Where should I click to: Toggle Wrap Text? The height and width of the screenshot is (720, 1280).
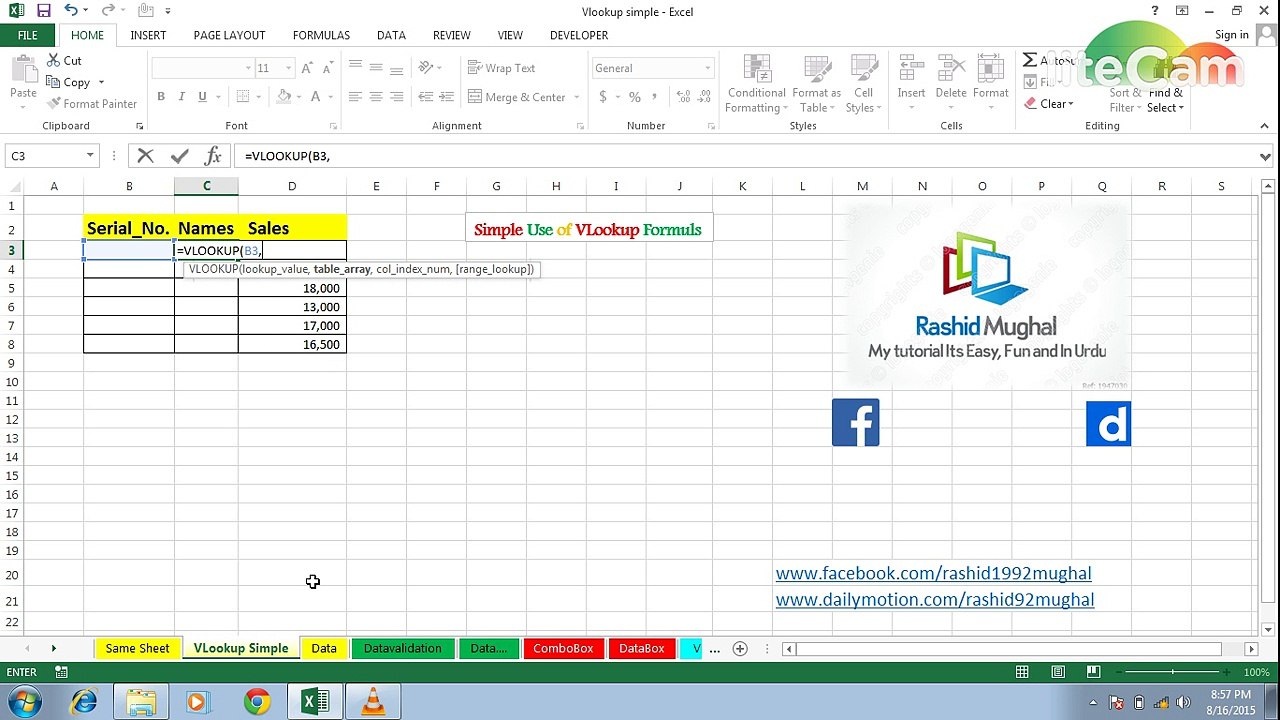click(502, 68)
